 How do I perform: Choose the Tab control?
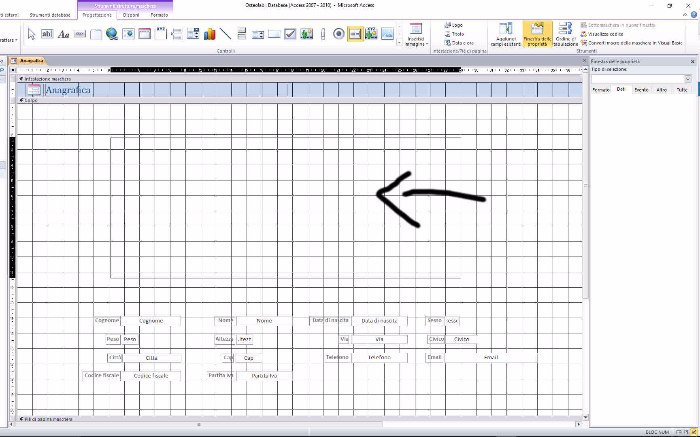pos(96,34)
